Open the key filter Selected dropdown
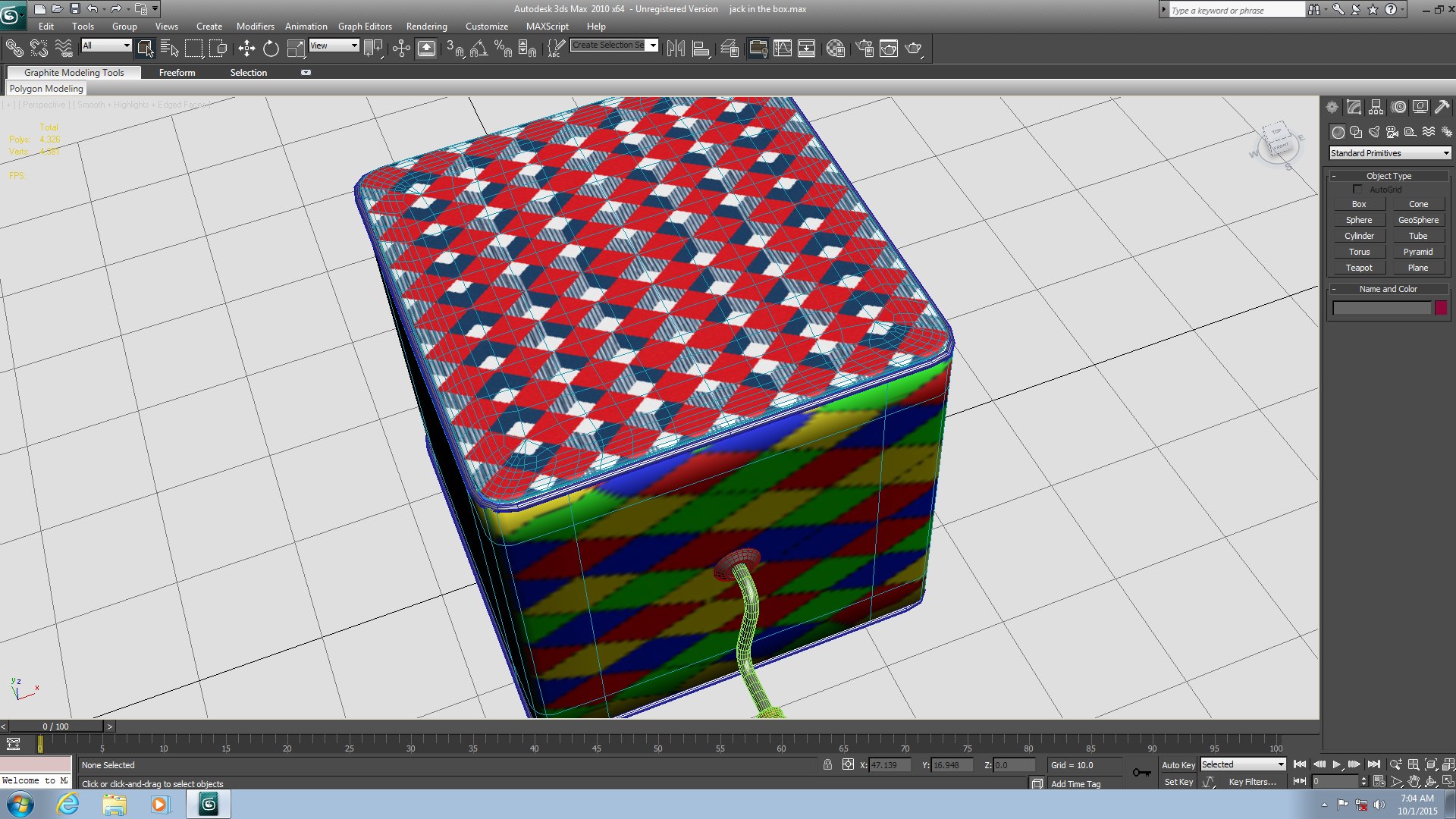This screenshot has height=819, width=1456. point(1243,764)
